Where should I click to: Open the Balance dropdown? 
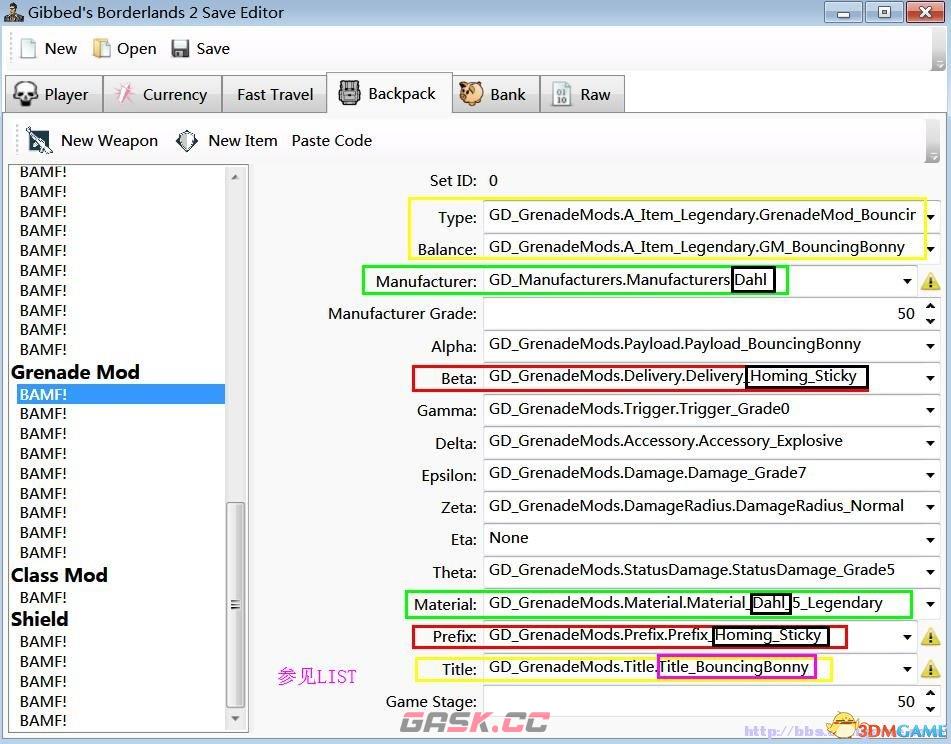[930, 249]
